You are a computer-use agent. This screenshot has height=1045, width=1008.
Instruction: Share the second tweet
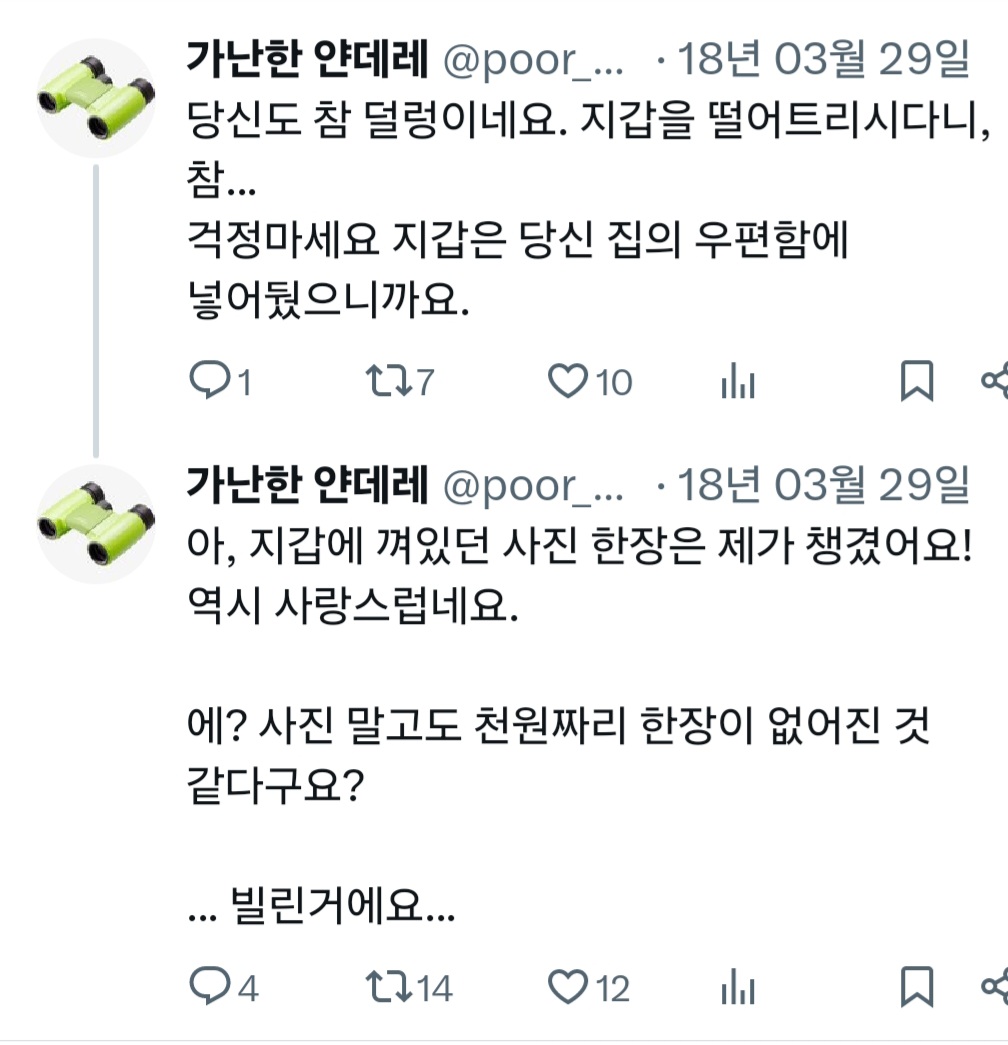point(996,988)
